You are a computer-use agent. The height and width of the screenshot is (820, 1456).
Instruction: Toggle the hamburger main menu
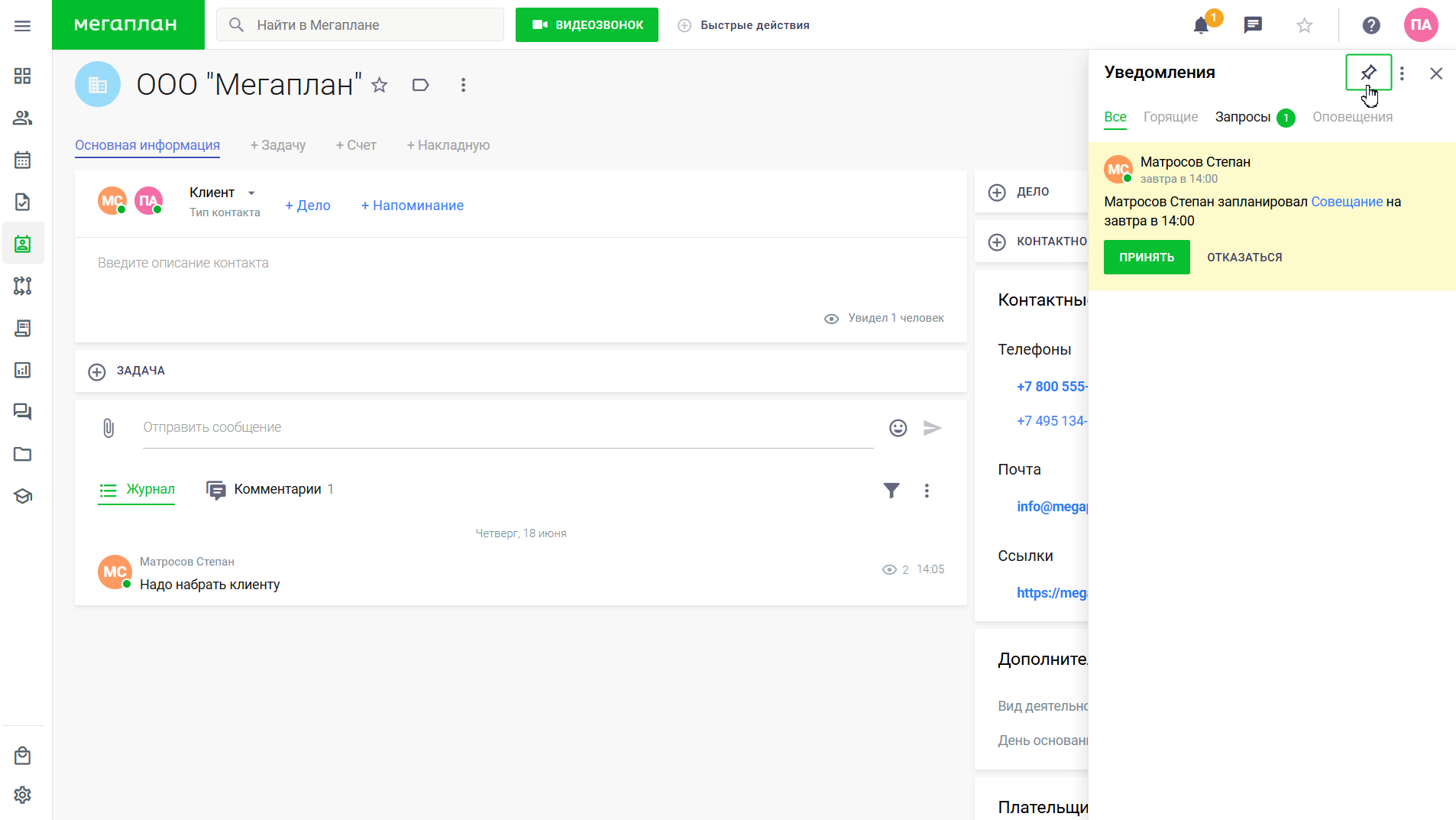point(23,26)
